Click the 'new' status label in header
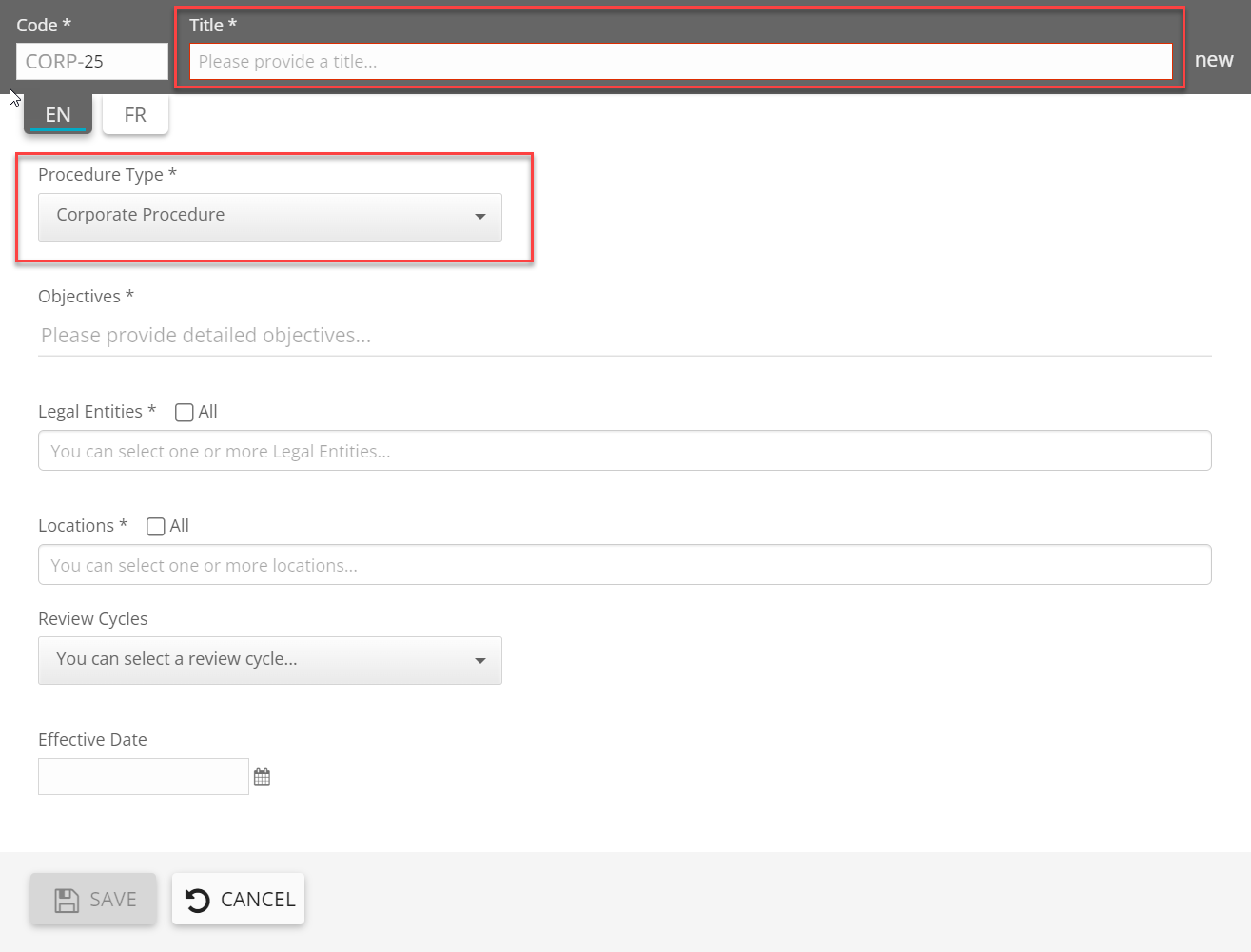This screenshot has width=1251, height=952. click(1214, 60)
